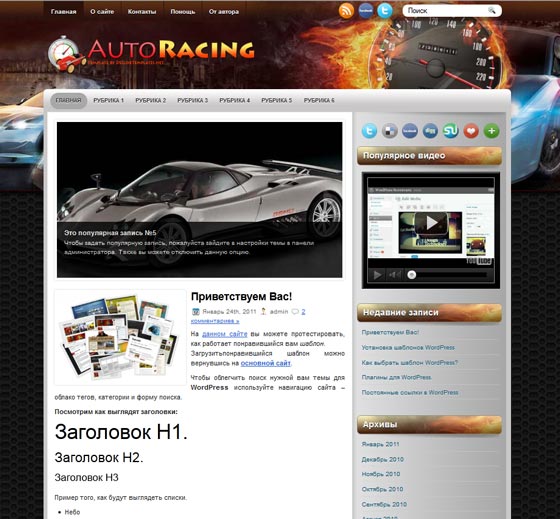
Task: Click the Delicious share icon in sidebar
Action: point(390,131)
